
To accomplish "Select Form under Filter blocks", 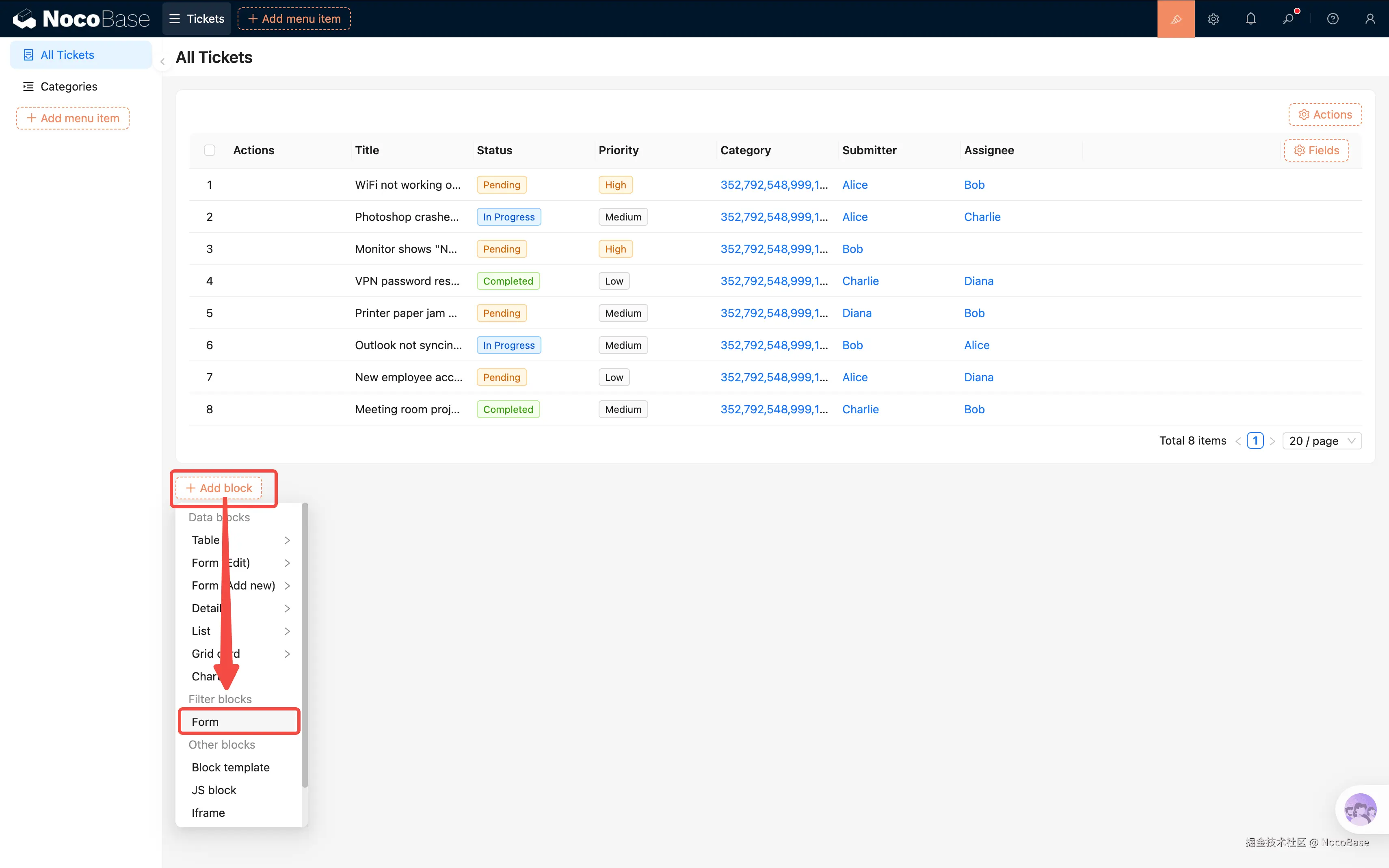I will pos(239,721).
